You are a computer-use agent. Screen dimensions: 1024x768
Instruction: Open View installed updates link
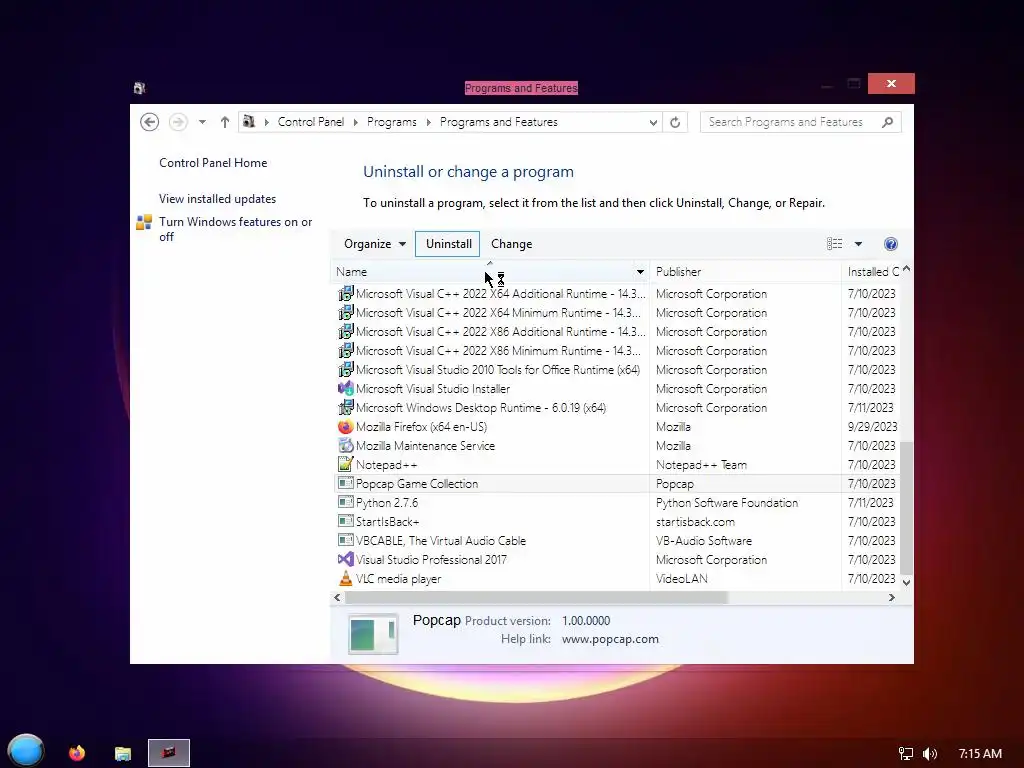pos(217,199)
